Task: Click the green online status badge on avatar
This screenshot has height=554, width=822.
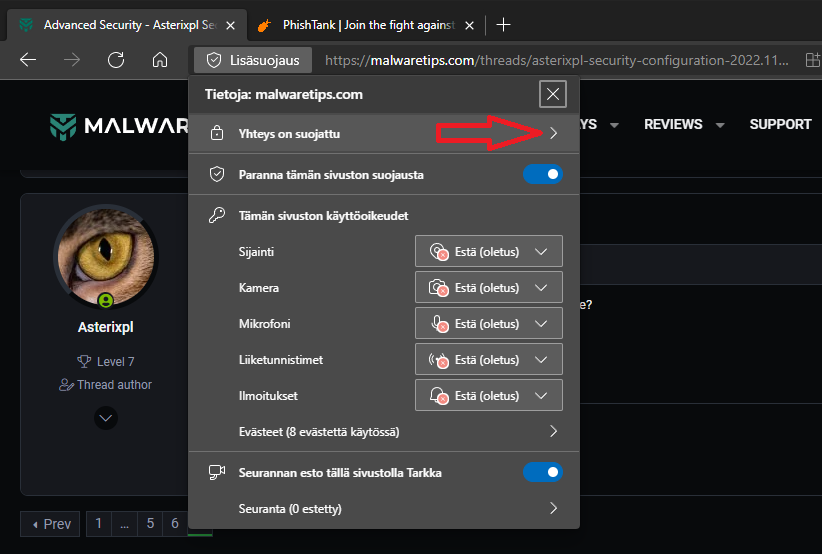Action: (x=106, y=301)
